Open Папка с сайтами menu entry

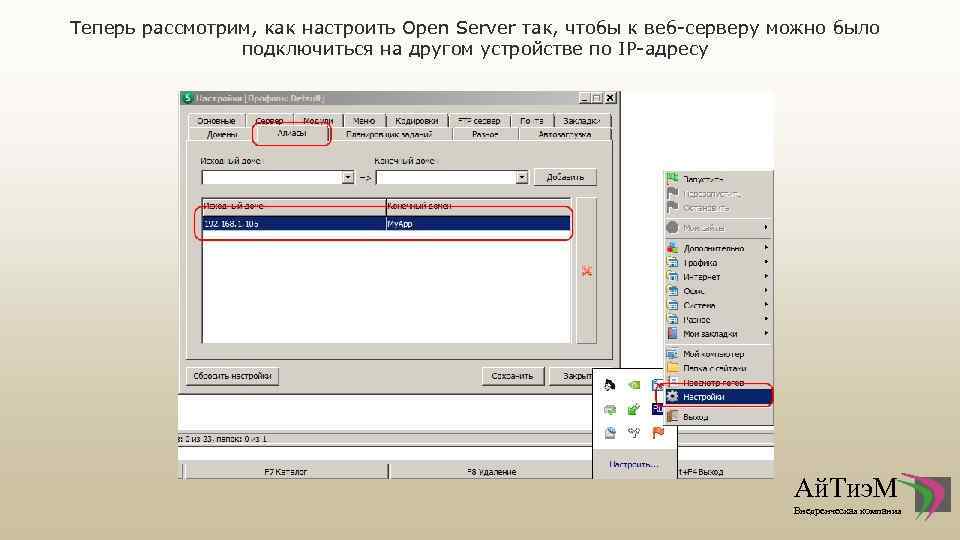pos(718,369)
